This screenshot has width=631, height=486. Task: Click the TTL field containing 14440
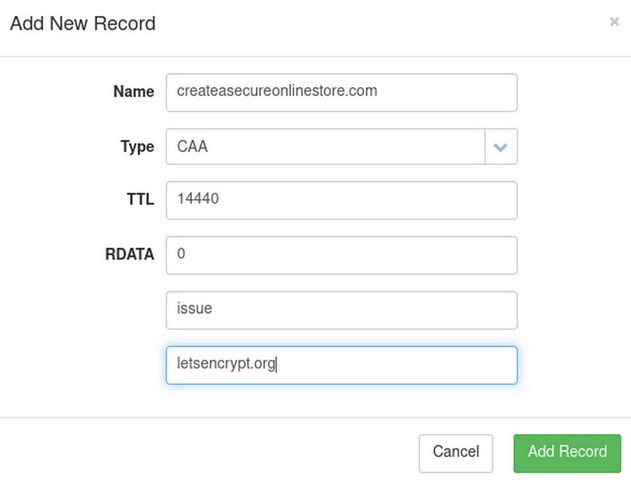click(341, 199)
